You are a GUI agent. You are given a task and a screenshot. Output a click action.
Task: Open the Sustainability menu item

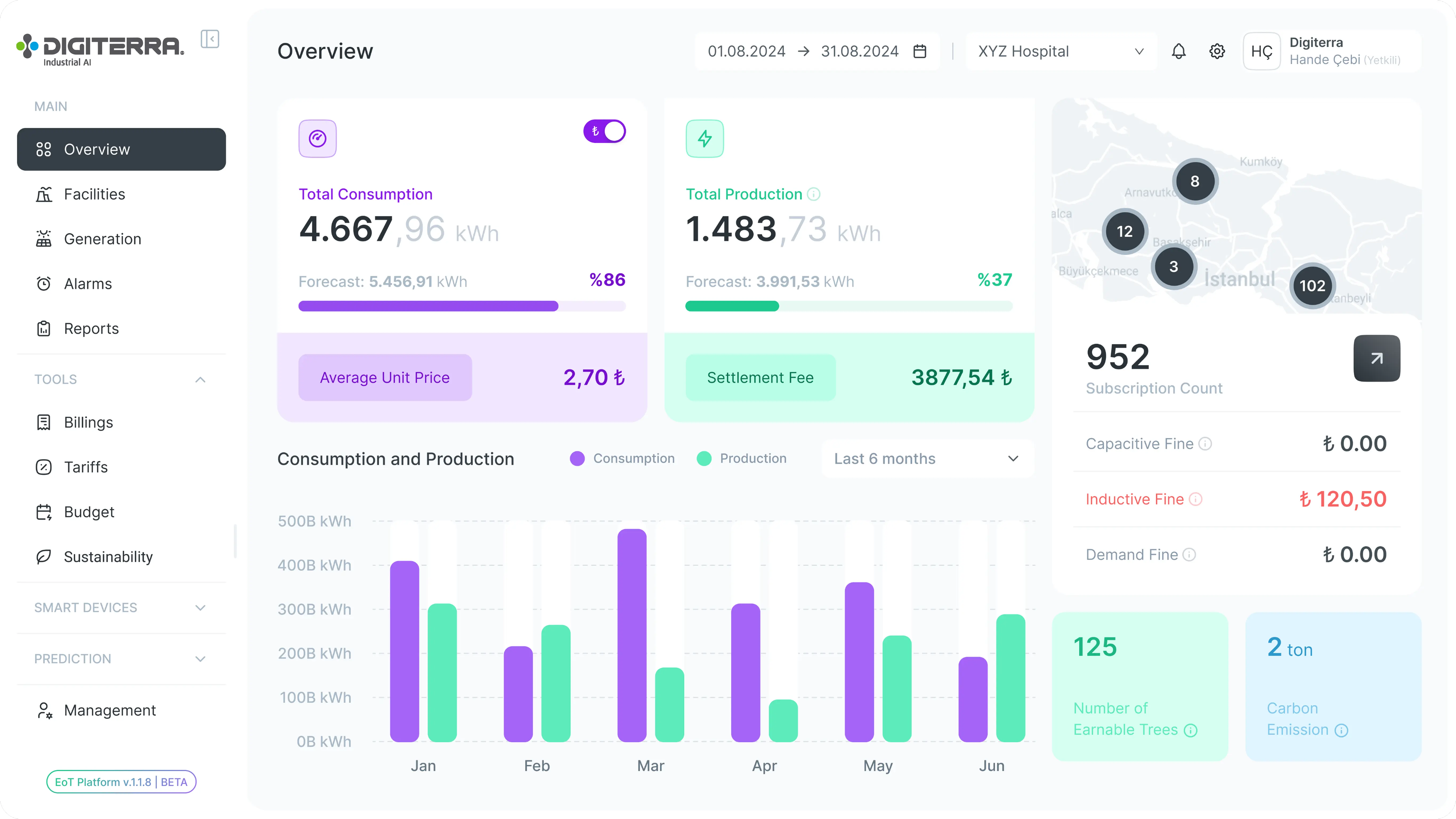pos(108,557)
